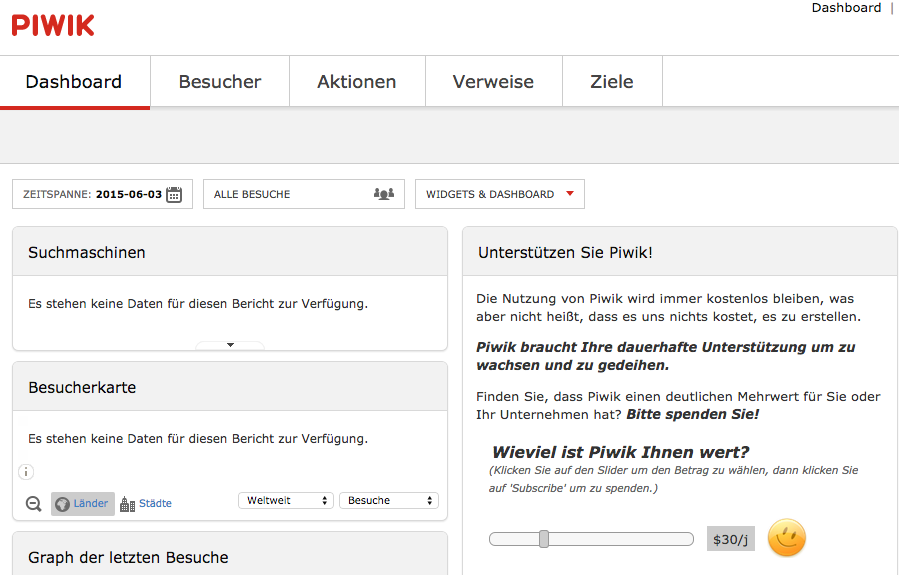Viewport: 899px width, 575px height.
Task: Expand the Suchmaschinen widget footer arrow
Action: [x=230, y=345]
